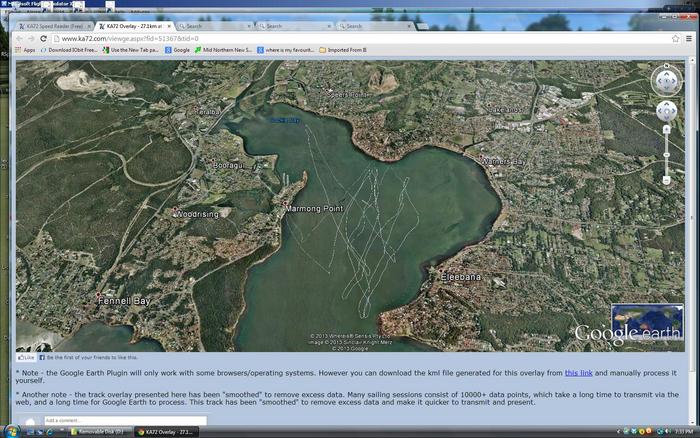The width and height of the screenshot is (700, 438).
Task: Click the Google Earth zoom slider handle
Action: point(667,154)
